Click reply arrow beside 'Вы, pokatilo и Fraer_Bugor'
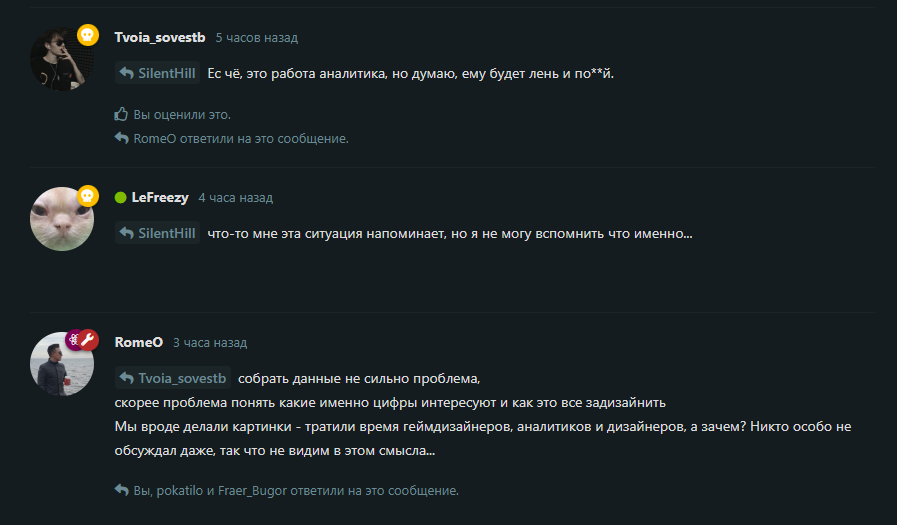897x525 pixels. [121, 490]
